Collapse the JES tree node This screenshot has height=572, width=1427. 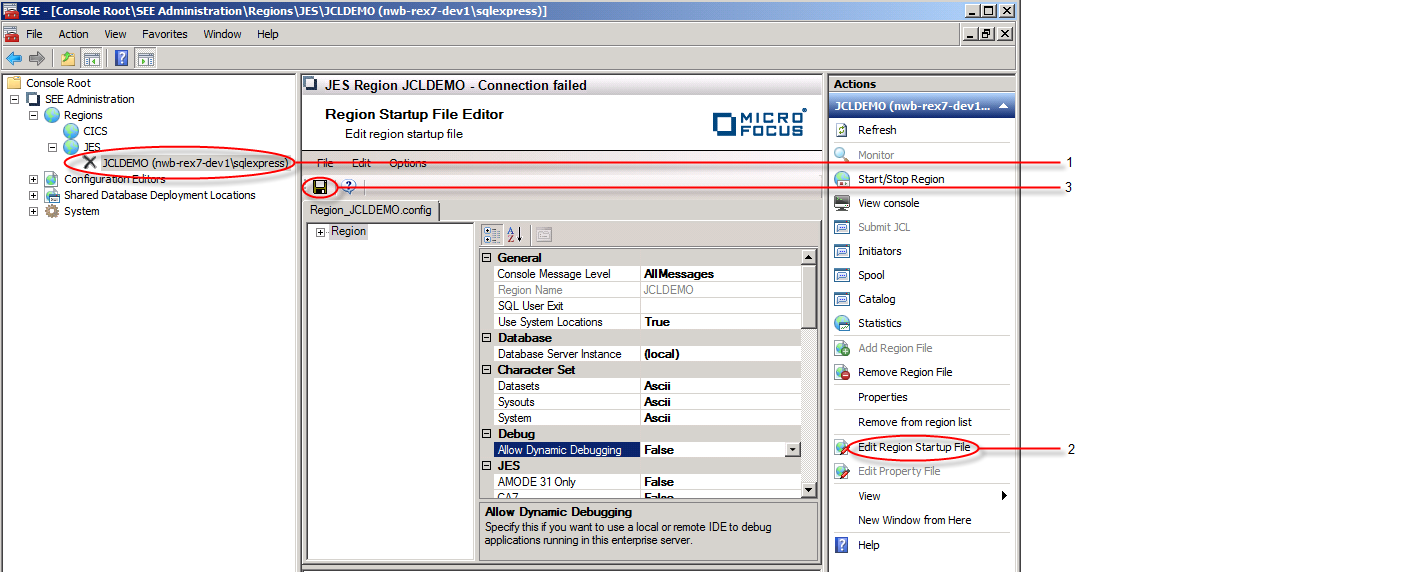pos(53,147)
